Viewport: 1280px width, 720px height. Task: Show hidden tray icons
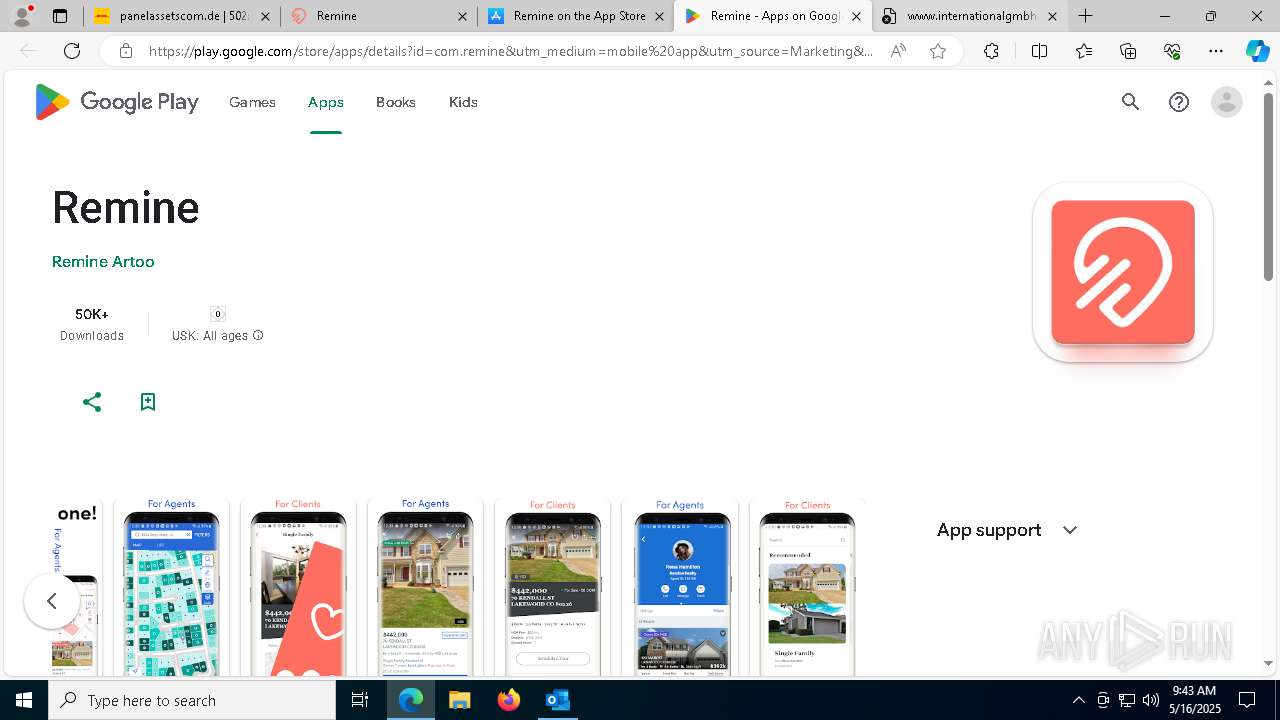tap(1078, 700)
